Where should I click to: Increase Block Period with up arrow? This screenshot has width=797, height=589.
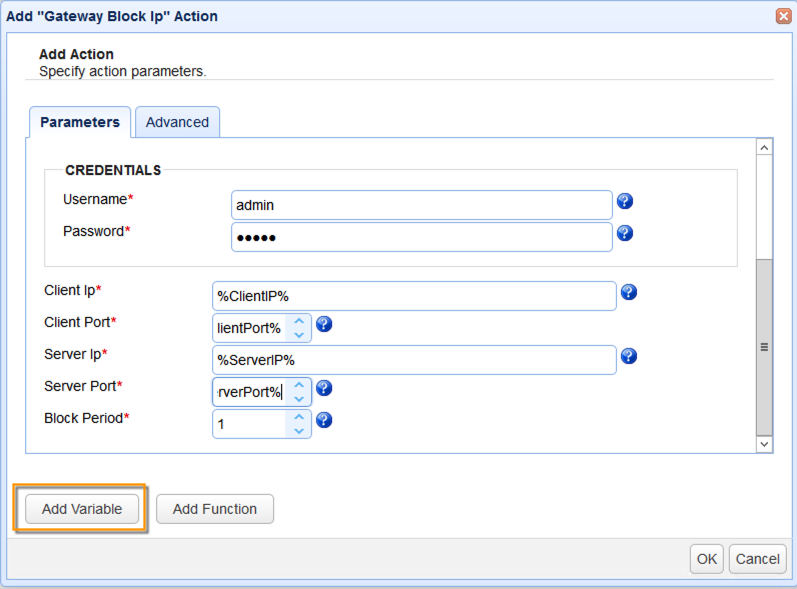(x=298, y=417)
